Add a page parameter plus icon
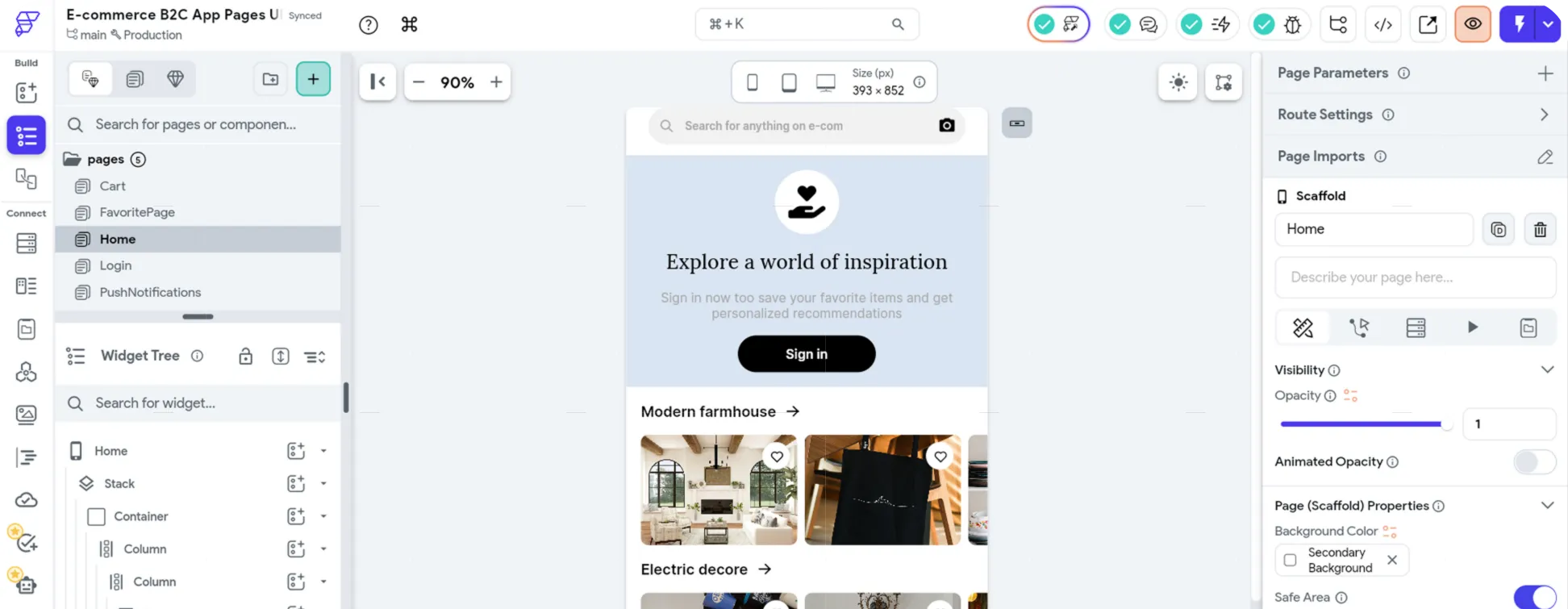This screenshot has width=1568, height=609. (1545, 73)
